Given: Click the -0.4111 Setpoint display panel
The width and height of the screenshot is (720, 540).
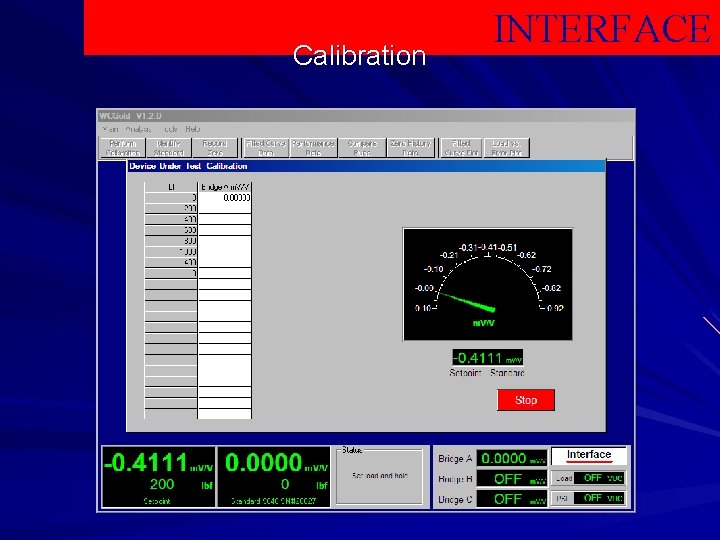Looking at the screenshot, I should [x=158, y=477].
